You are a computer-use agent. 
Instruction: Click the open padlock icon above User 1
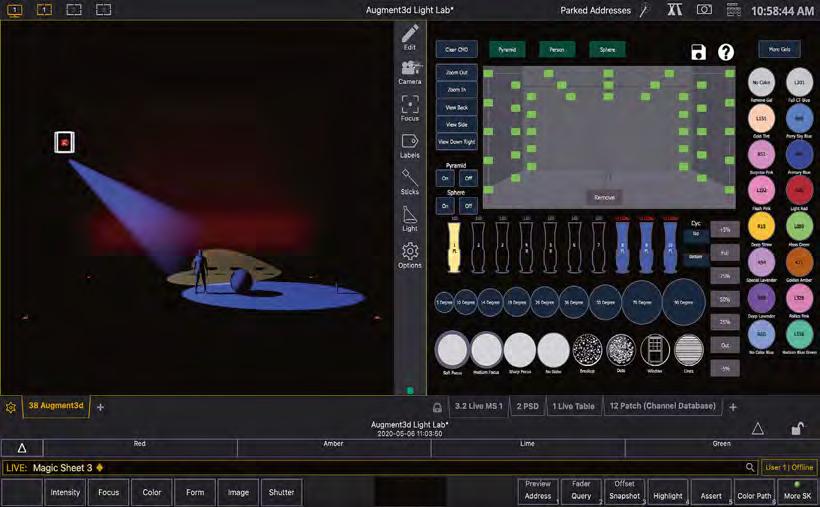[x=796, y=429]
